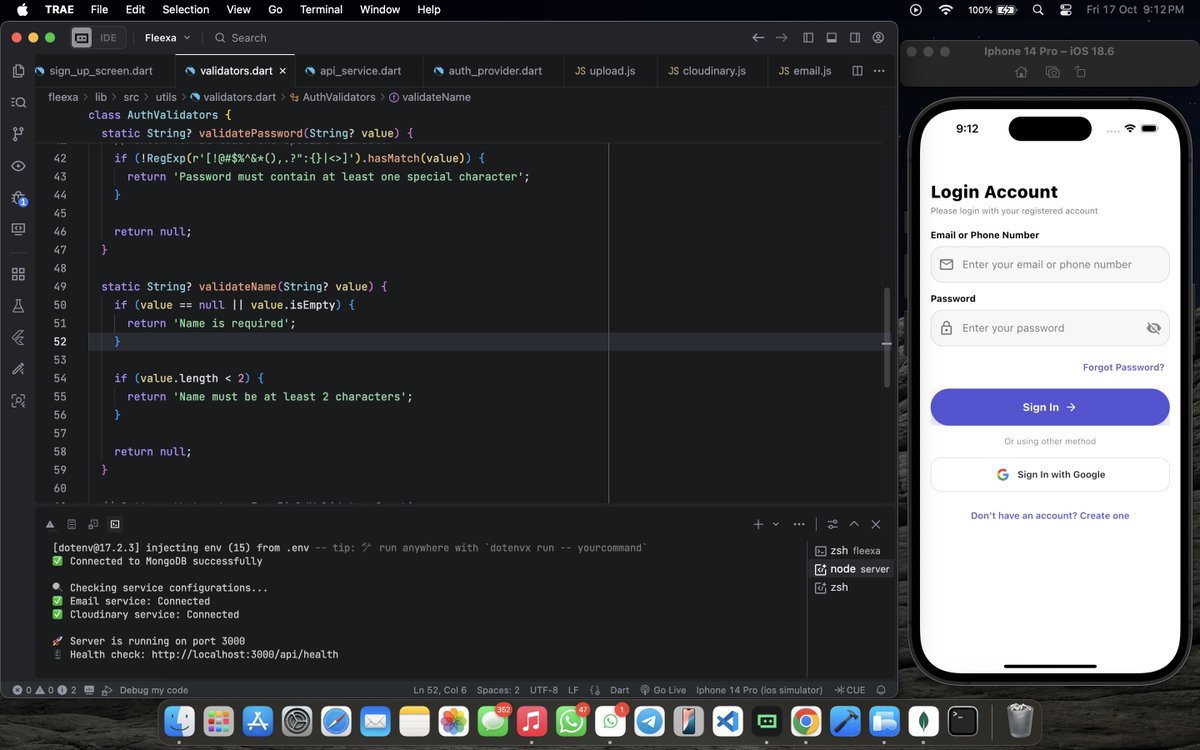This screenshot has width=1200, height=750.
Task: Open the Explorer view in the sidebar
Action: point(17,70)
